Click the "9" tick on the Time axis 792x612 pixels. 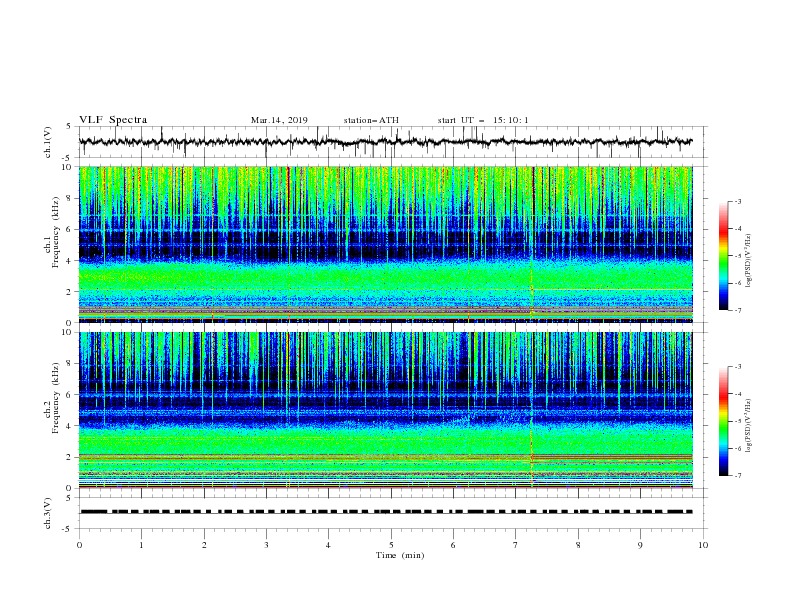(640, 545)
